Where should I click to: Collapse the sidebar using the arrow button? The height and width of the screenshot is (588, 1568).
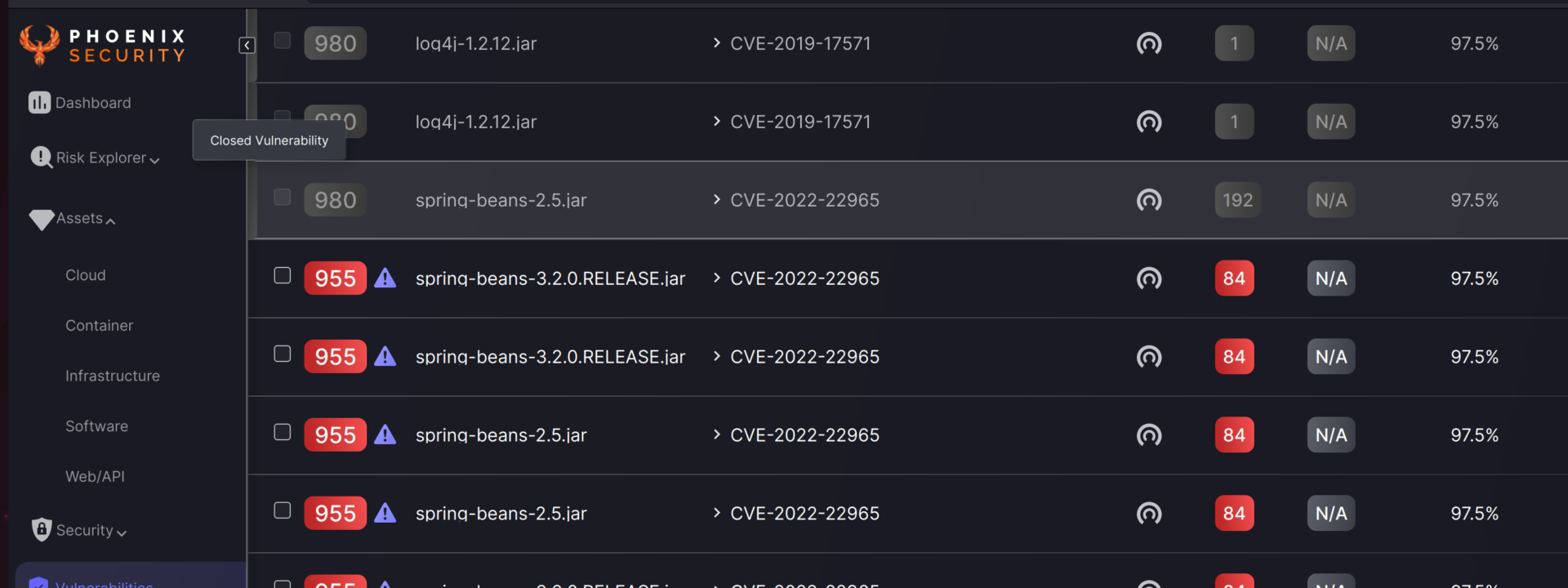tap(247, 46)
